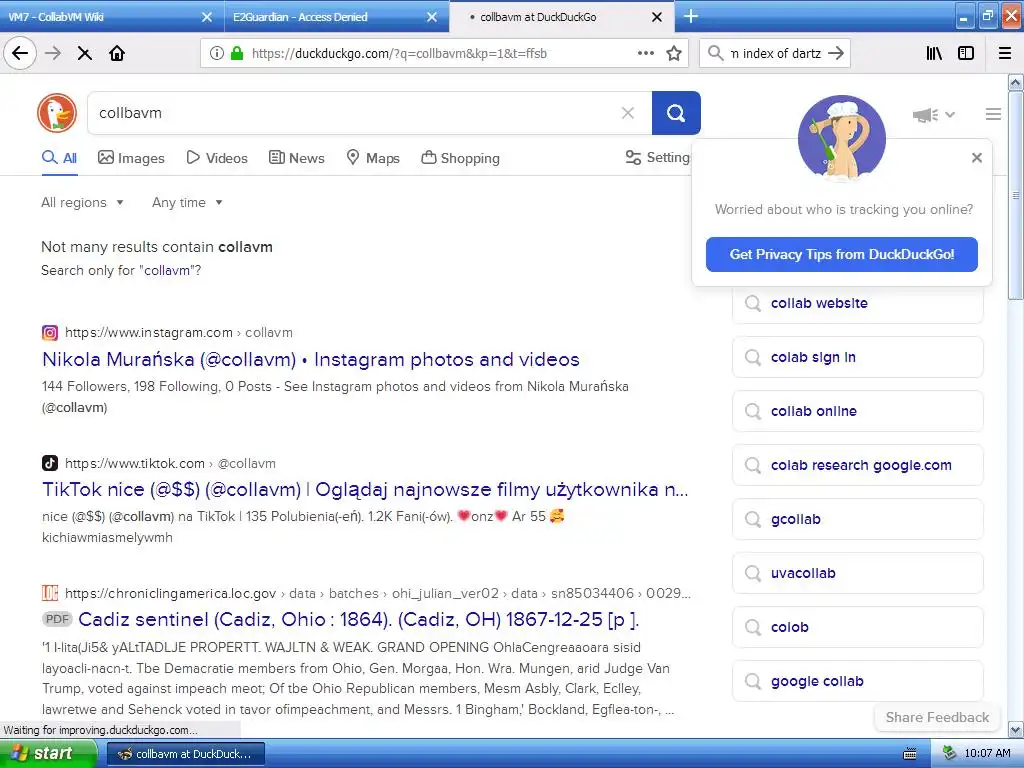The image size is (1024, 768).
Task: Open Nikola Murańska Instagram result
Action: click(311, 359)
